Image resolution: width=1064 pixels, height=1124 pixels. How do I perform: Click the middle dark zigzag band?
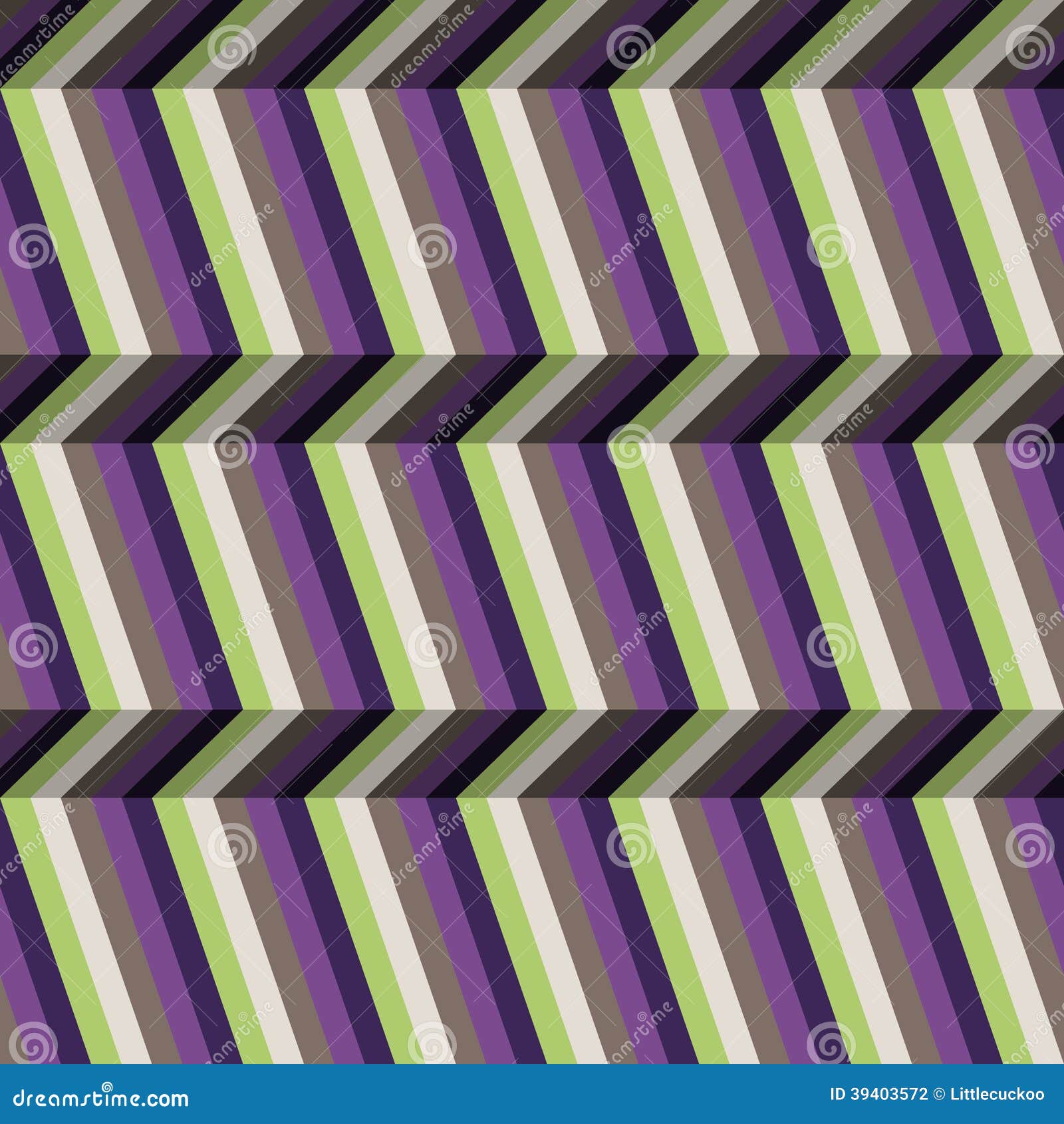coord(532,399)
